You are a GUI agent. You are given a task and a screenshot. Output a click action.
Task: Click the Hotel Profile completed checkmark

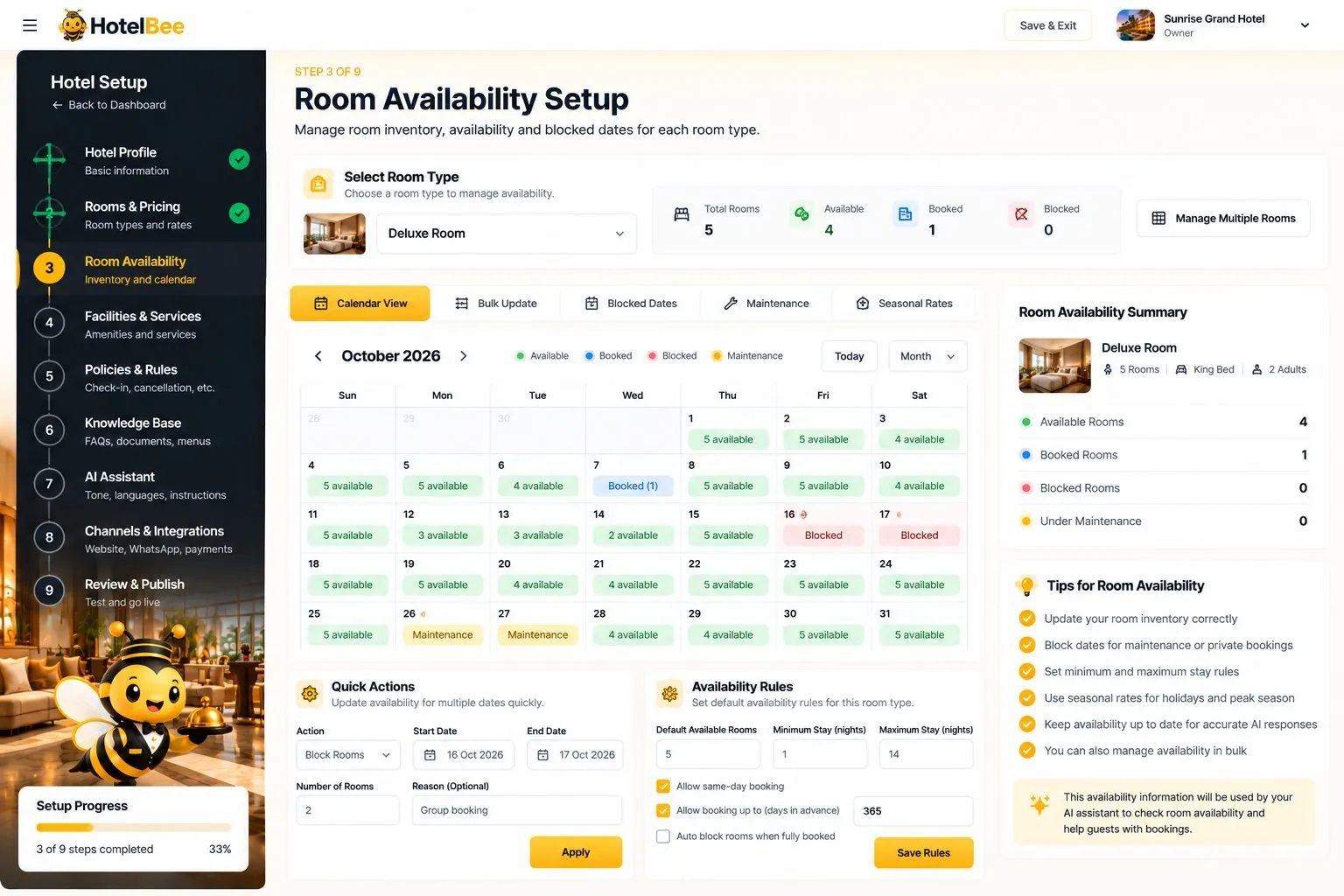point(239,159)
